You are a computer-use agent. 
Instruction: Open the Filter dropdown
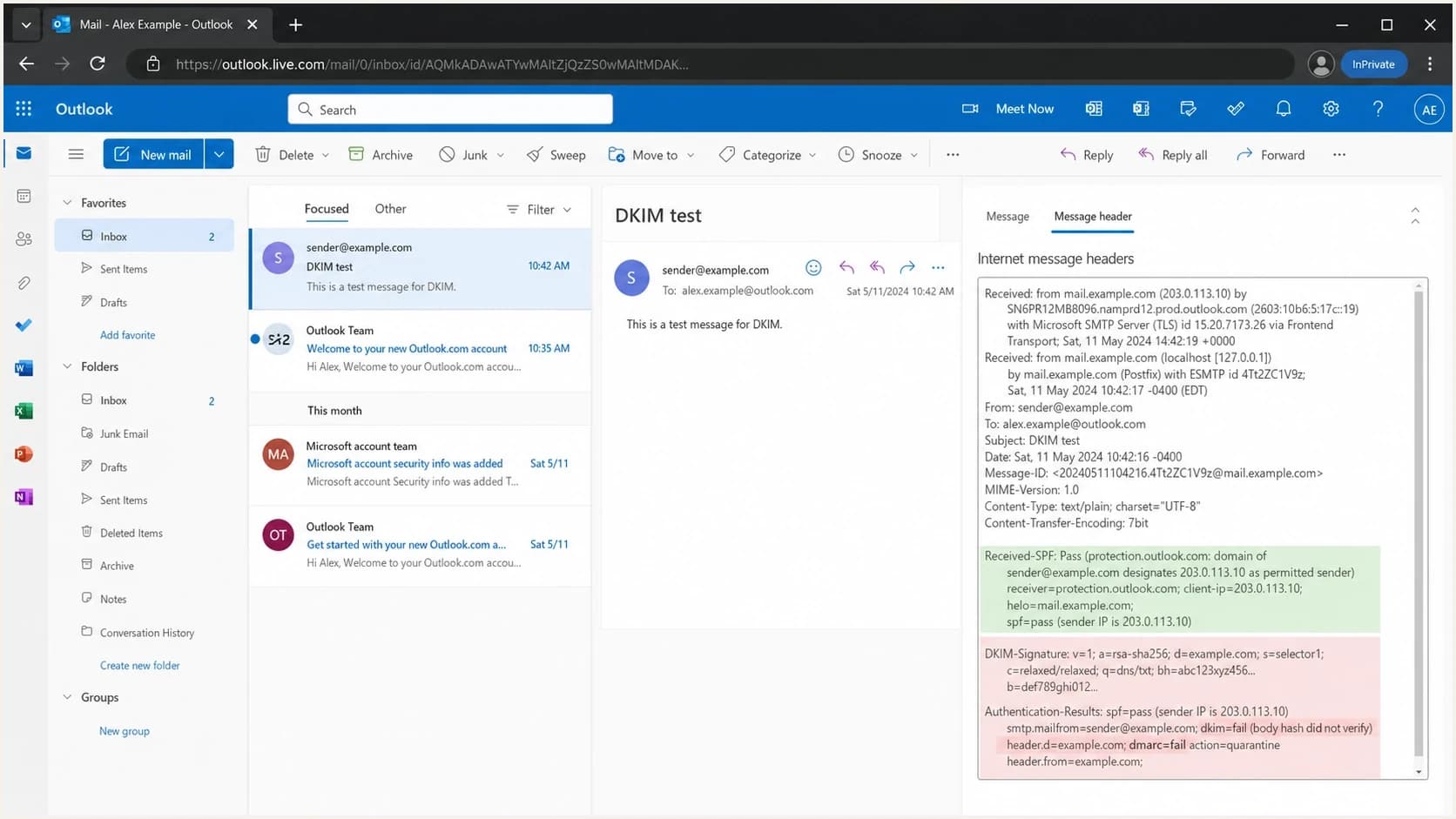539,209
